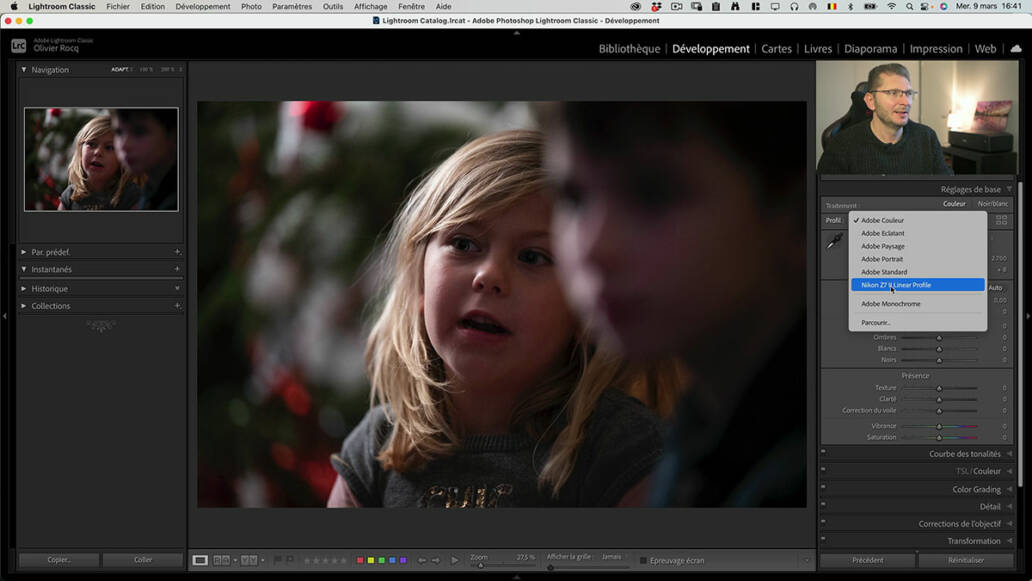Image resolution: width=1032 pixels, height=581 pixels.
Task: Apply the red color label swatch
Action: 361,560
